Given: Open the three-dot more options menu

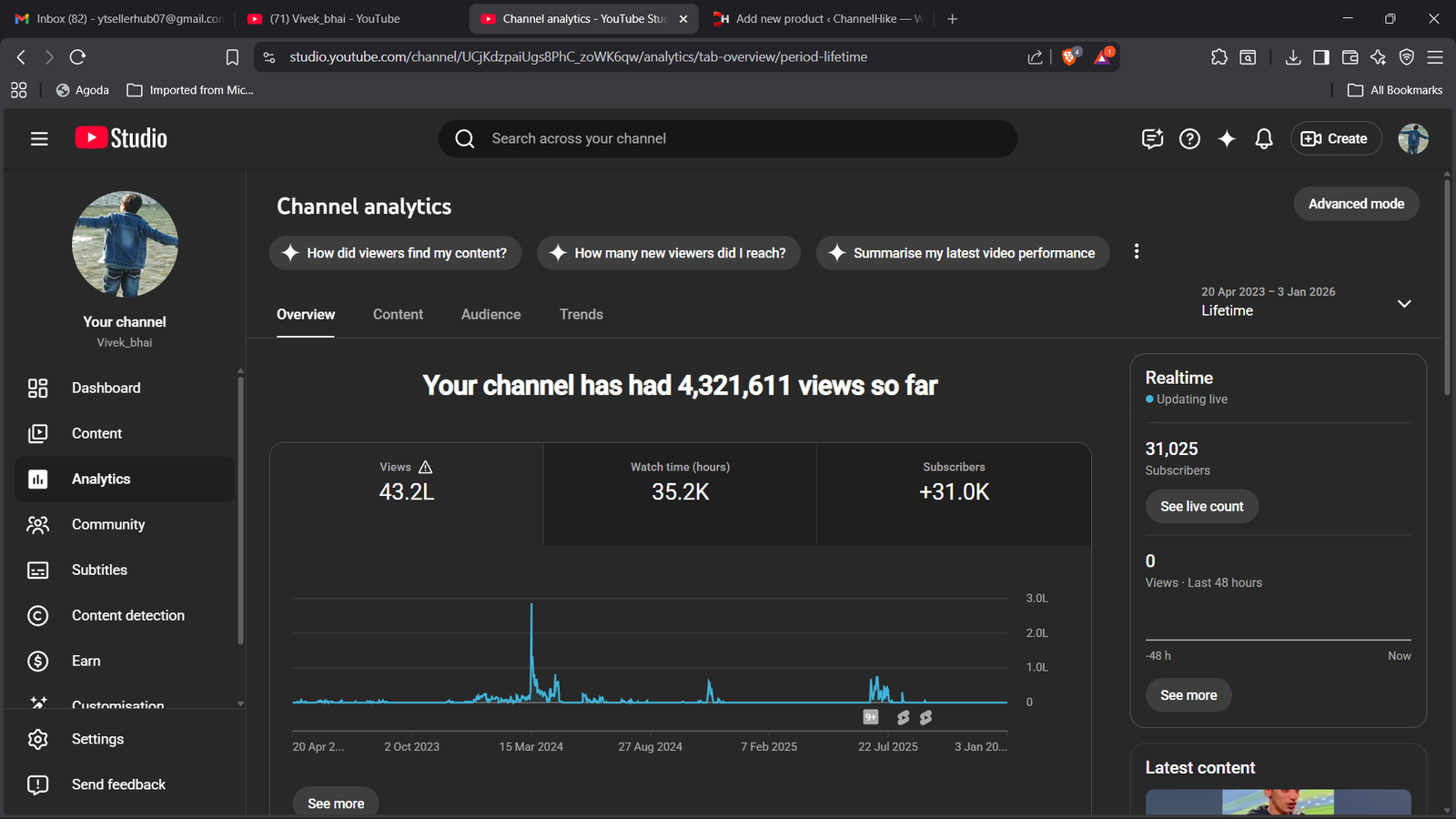Looking at the screenshot, I should (1137, 252).
